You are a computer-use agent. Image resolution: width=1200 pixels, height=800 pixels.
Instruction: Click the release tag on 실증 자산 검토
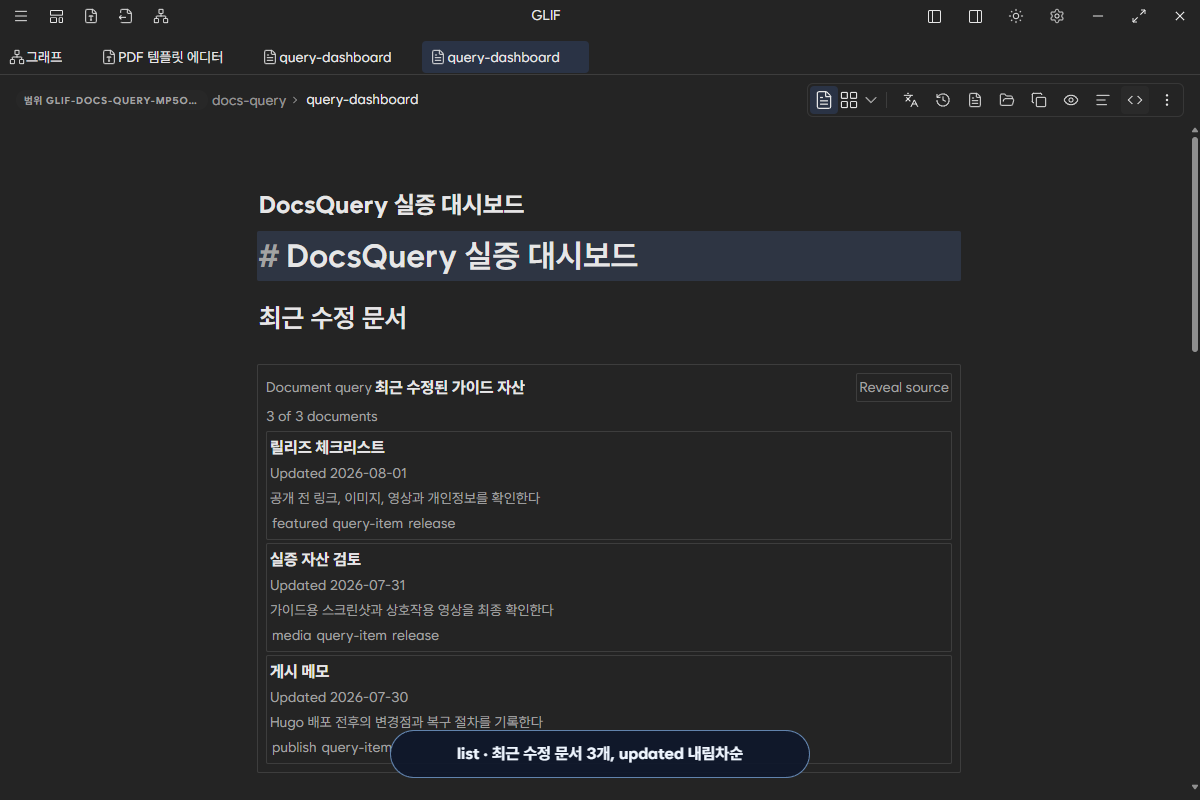tap(415, 635)
